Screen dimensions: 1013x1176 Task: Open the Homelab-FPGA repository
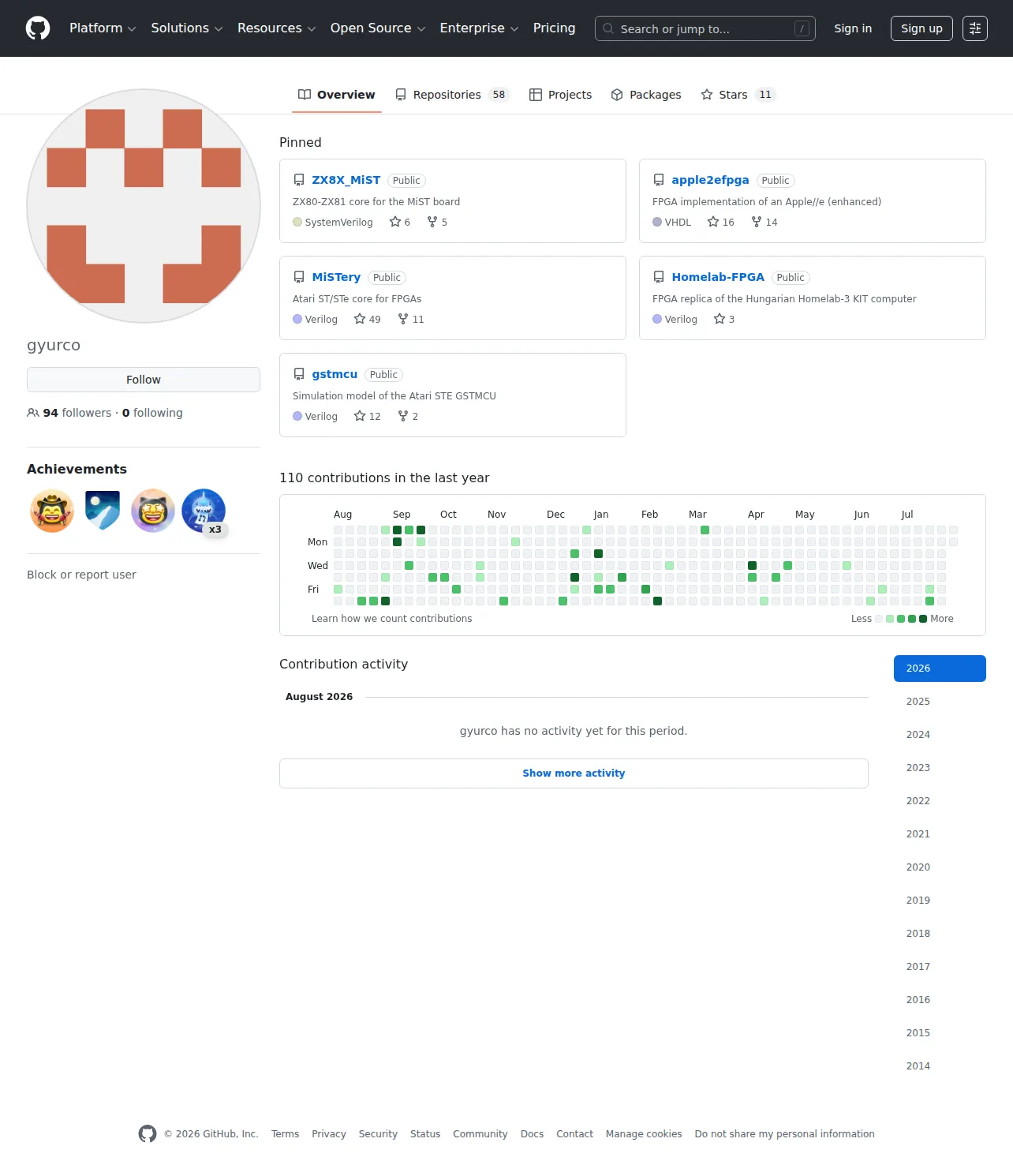718,277
